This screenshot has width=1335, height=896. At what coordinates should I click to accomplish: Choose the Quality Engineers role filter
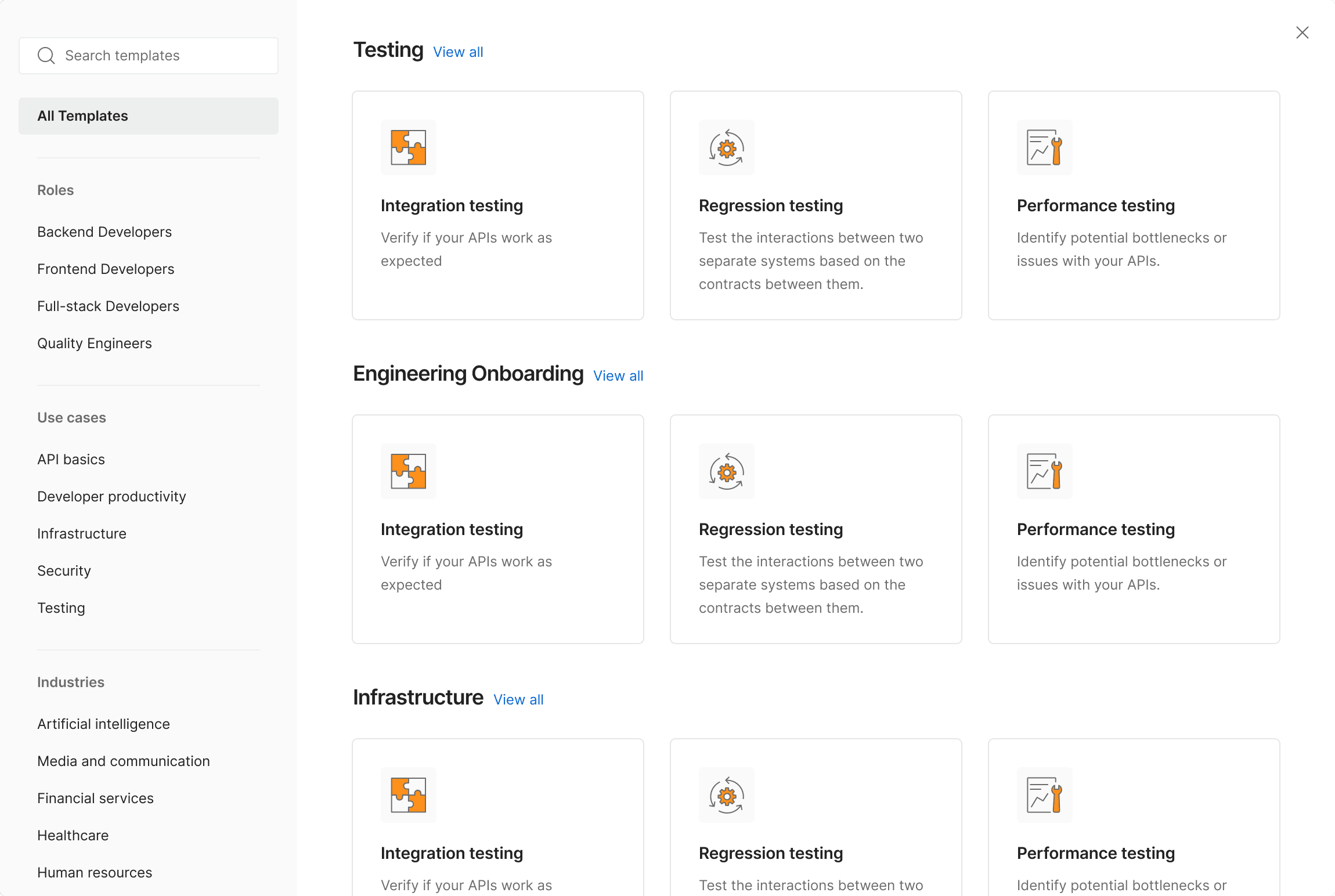tap(95, 344)
